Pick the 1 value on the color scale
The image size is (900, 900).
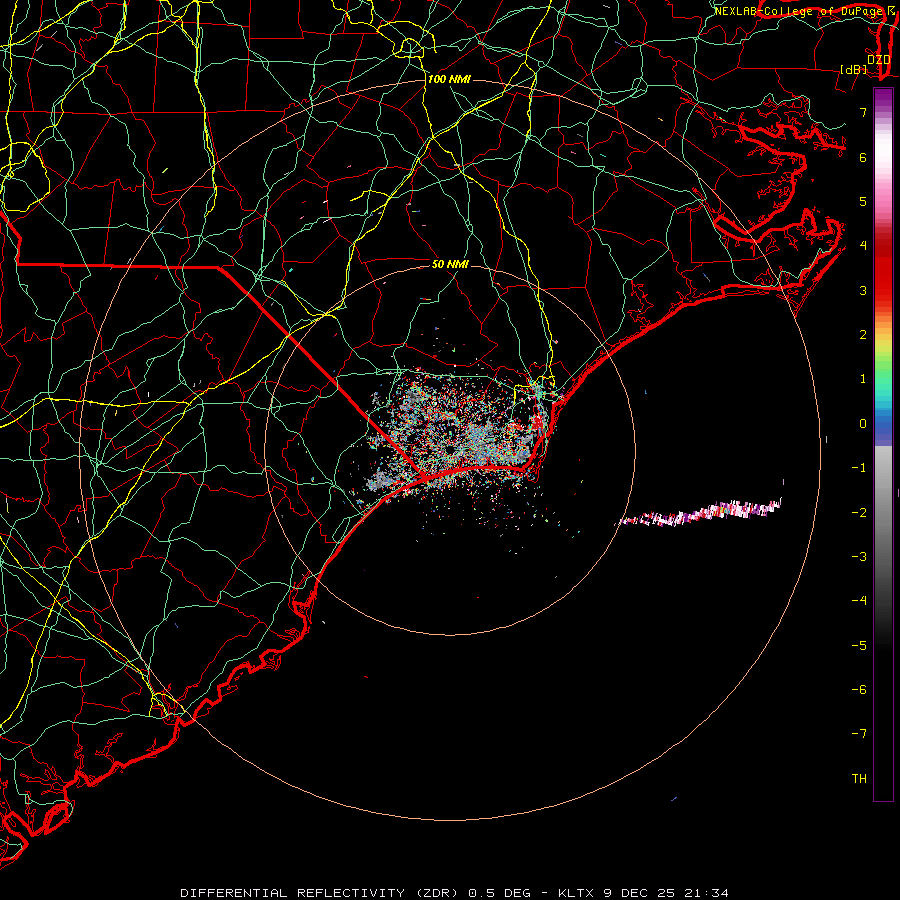pyautogui.click(x=863, y=379)
